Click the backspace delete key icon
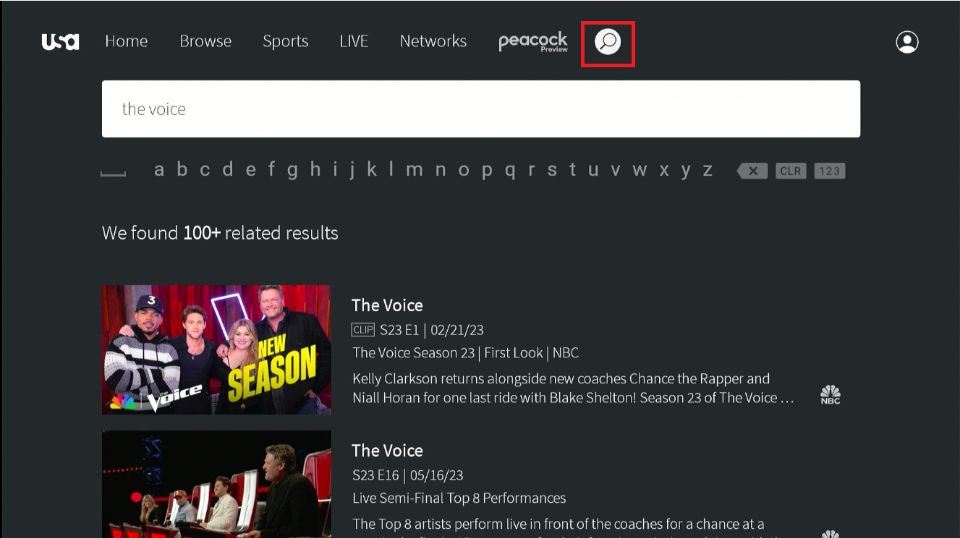The width and height of the screenshot is (960, 538). pos(752,171)
